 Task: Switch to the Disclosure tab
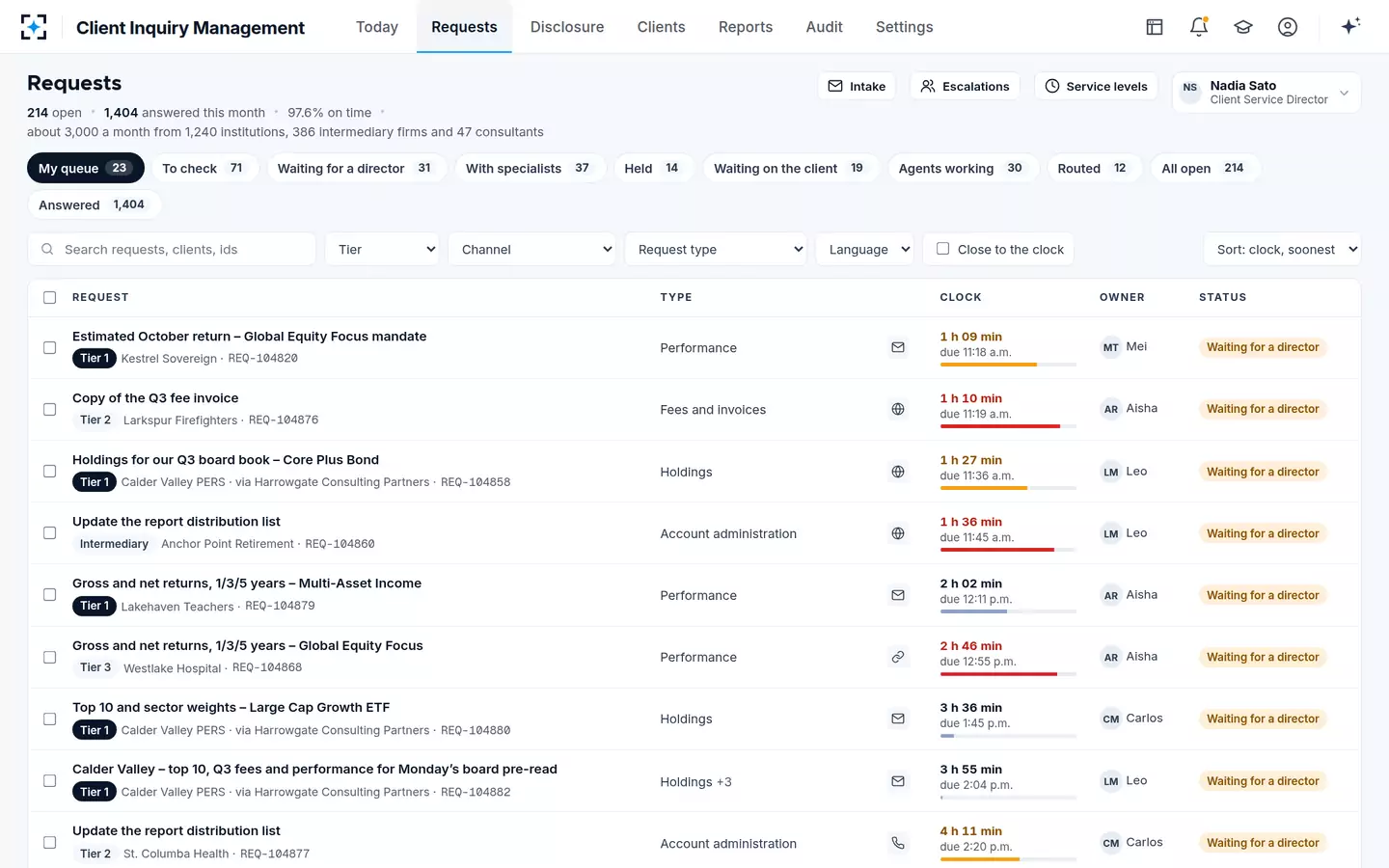(x=567, y=27)
